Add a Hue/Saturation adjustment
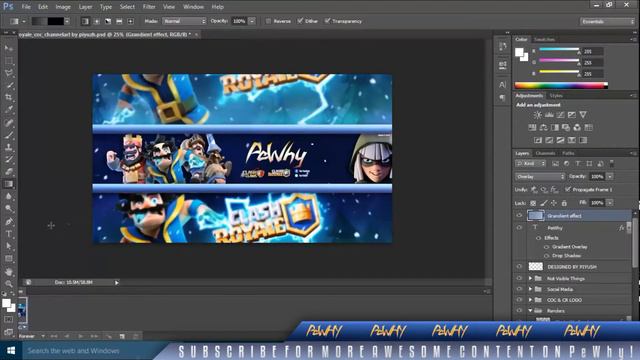Screen dimensions: 640x360 click(x=532, y=128)
